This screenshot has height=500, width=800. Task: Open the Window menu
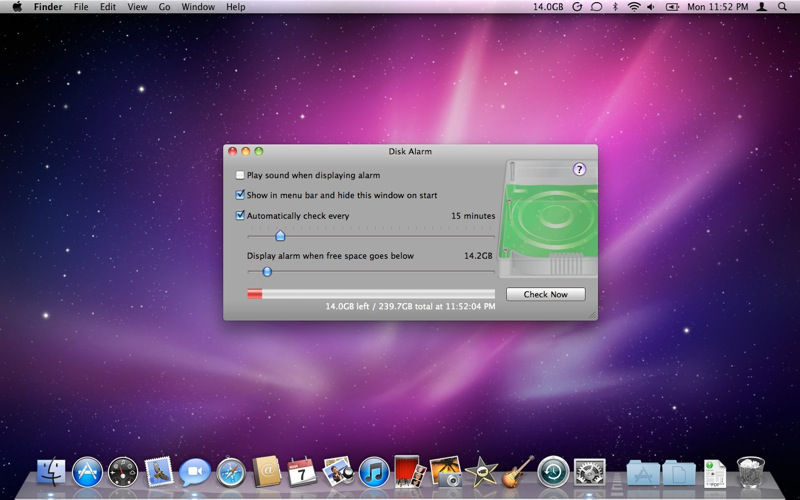[198, 7]
